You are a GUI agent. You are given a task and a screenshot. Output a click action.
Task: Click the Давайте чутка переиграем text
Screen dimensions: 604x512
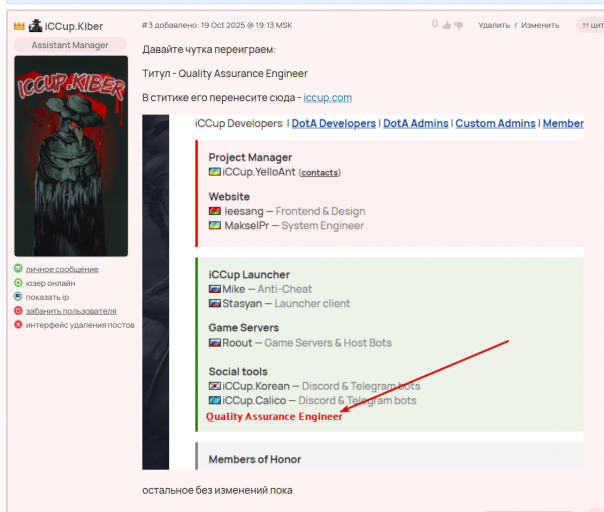click(x=209, y=50)
